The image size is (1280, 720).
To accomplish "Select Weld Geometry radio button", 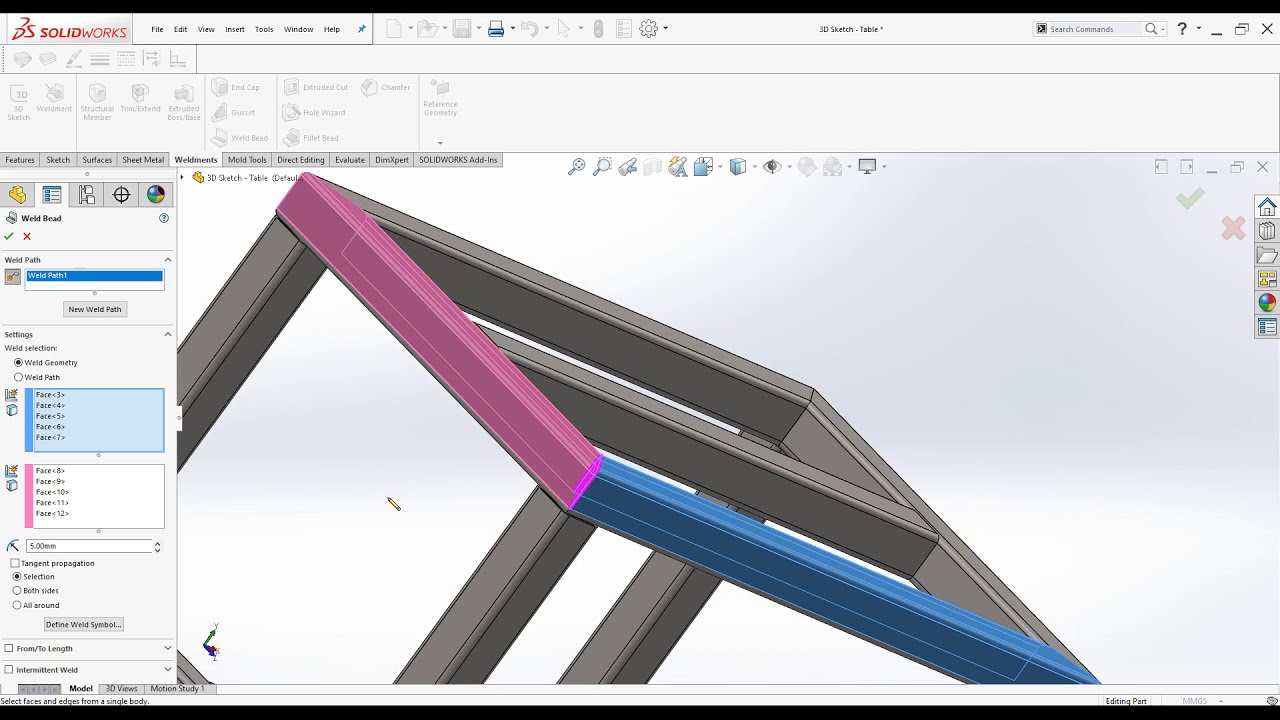I will point(18,362).
